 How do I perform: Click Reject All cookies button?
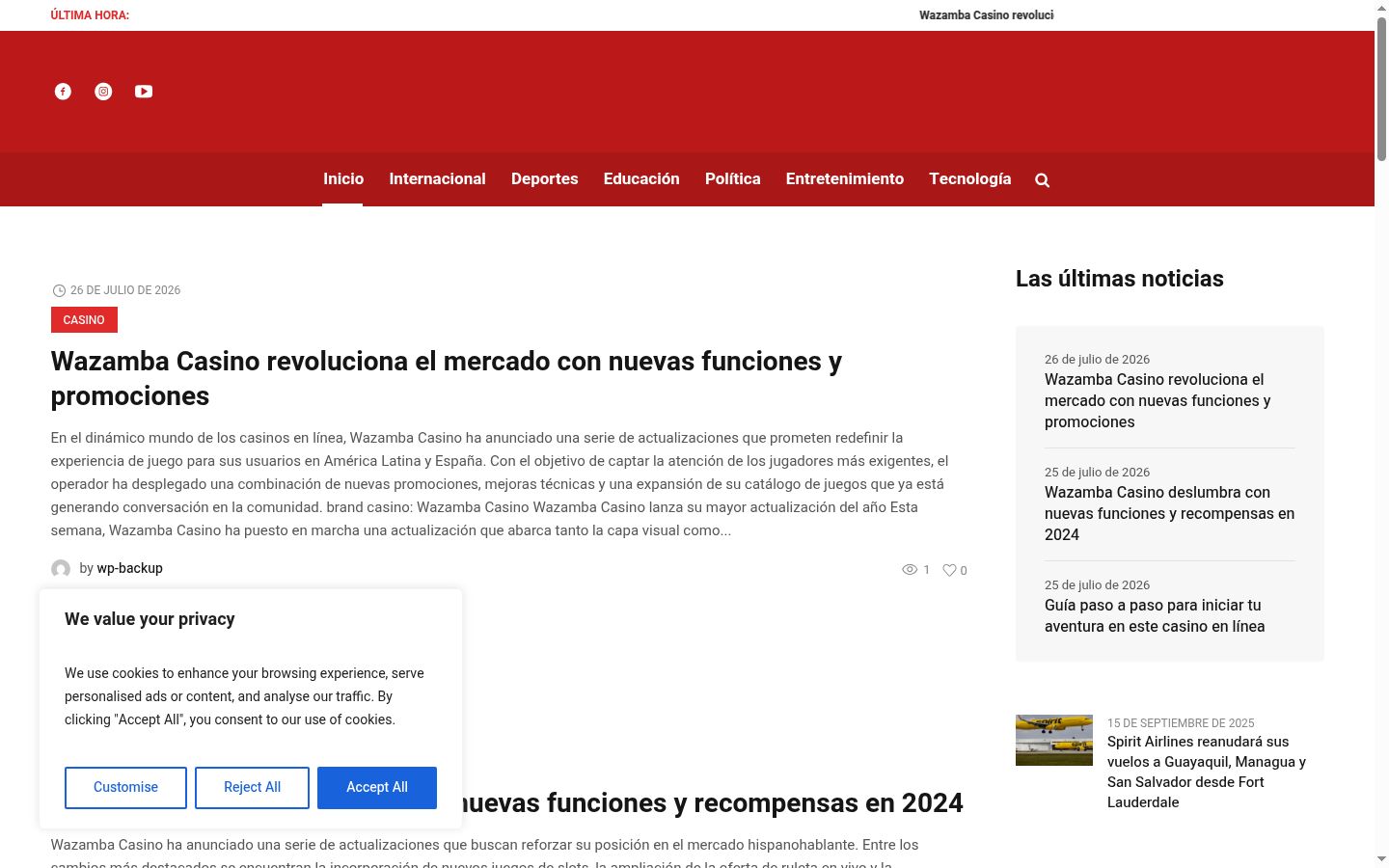pyautogui.click(x=252, y=788)
